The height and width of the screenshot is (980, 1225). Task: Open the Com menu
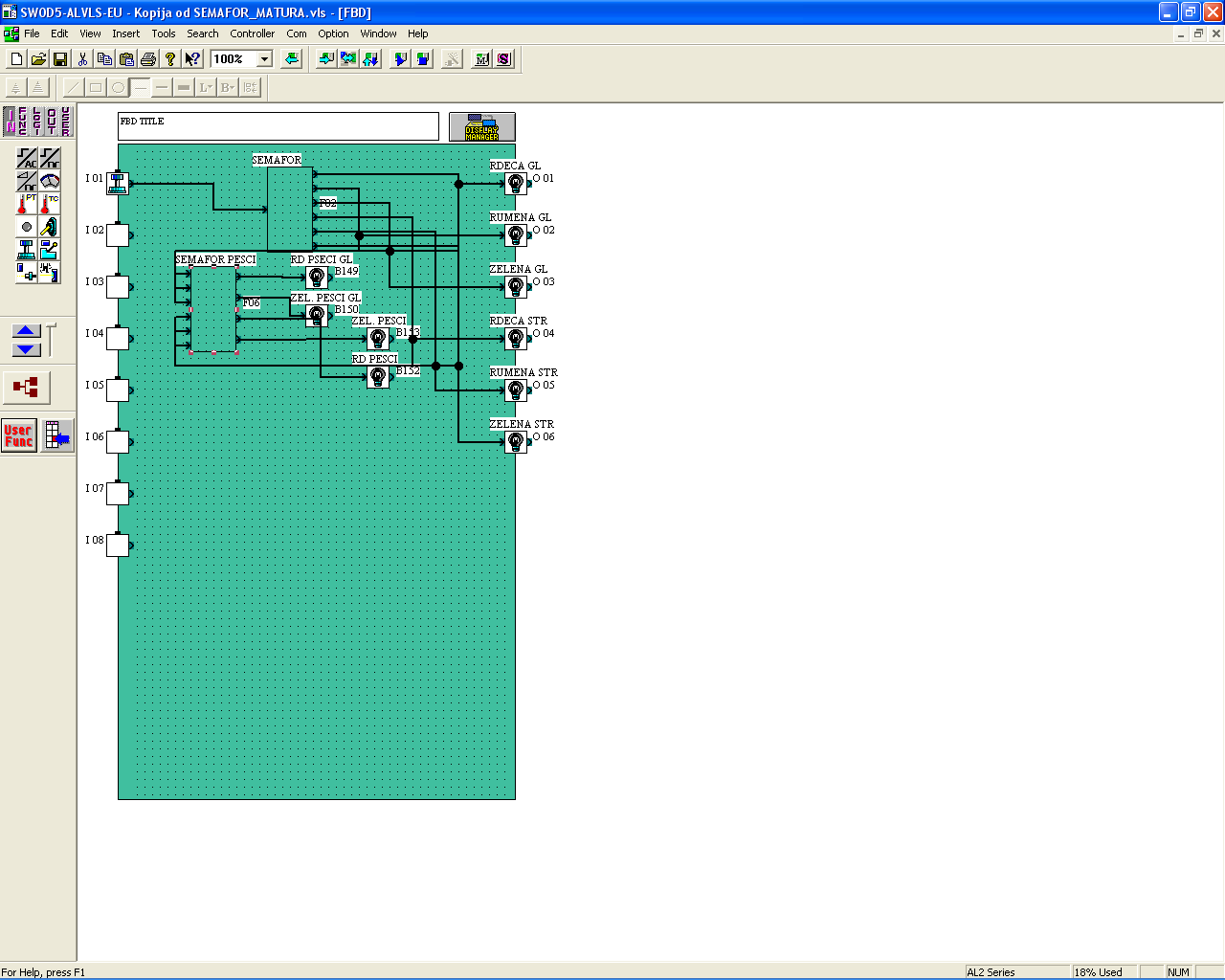pos(297,33)
